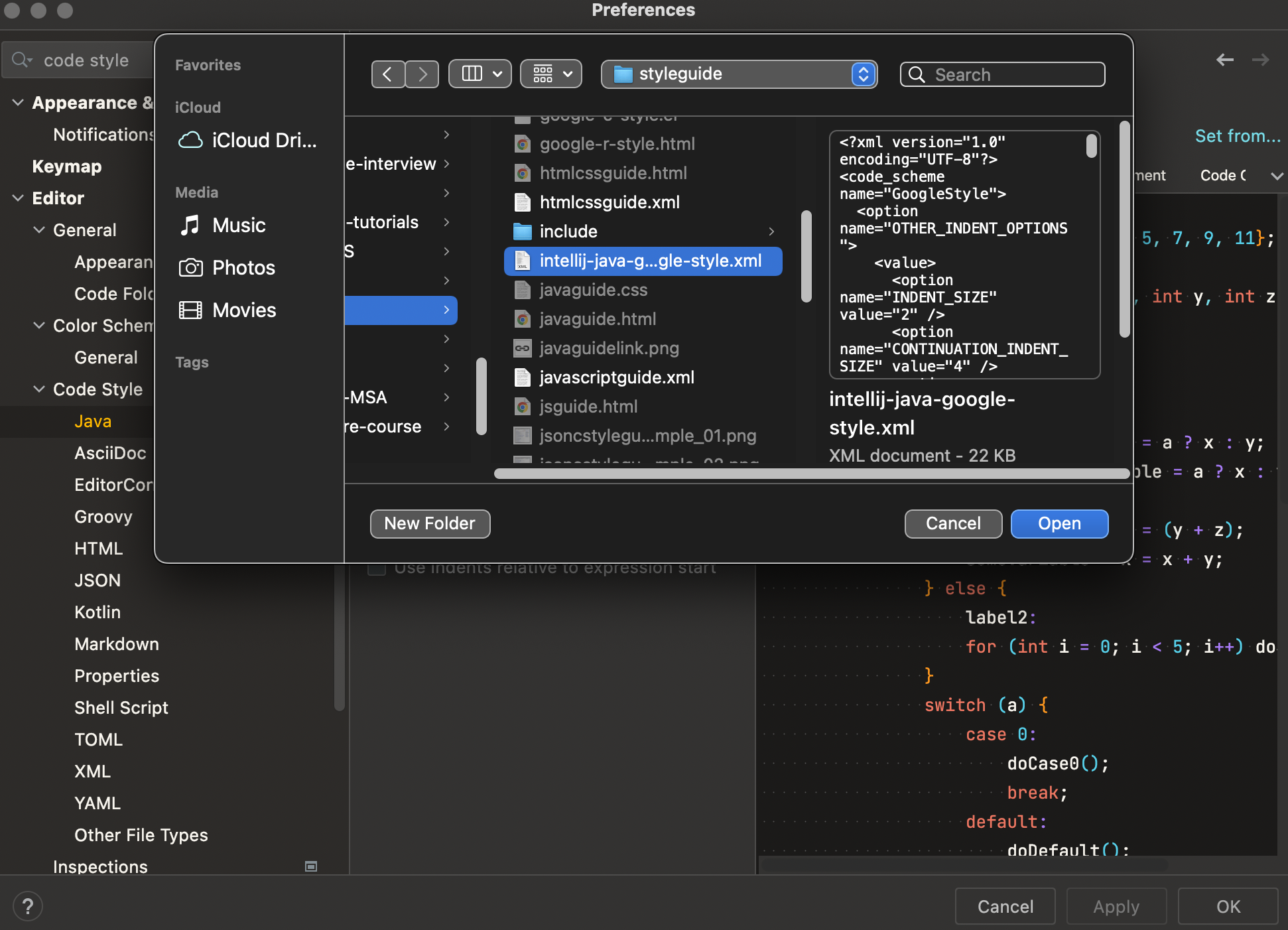Screen dimensions: 1288x930
Task: Select the htmlcssguide.xml file
Action: click(x=609, y=202)
